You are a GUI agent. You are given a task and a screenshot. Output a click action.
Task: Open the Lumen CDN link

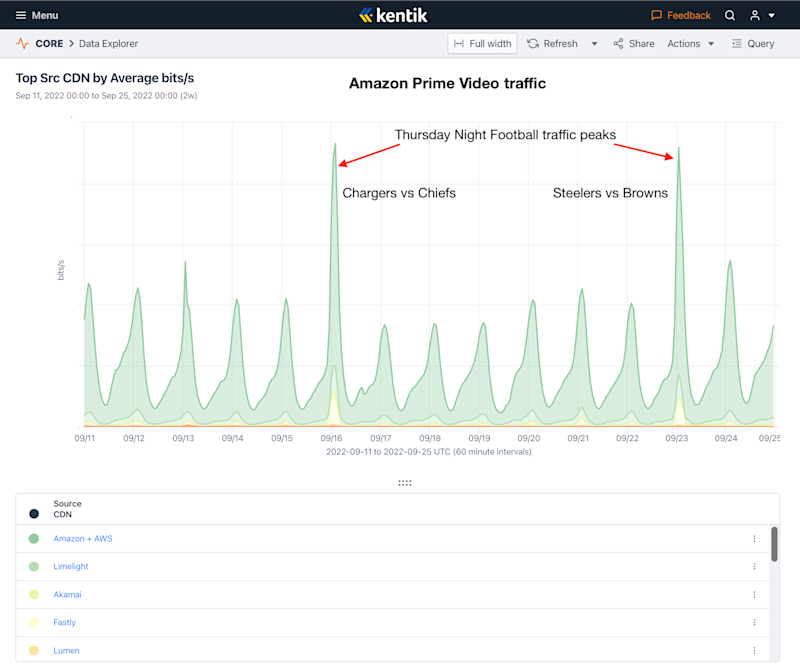click(x=66, y=650)
